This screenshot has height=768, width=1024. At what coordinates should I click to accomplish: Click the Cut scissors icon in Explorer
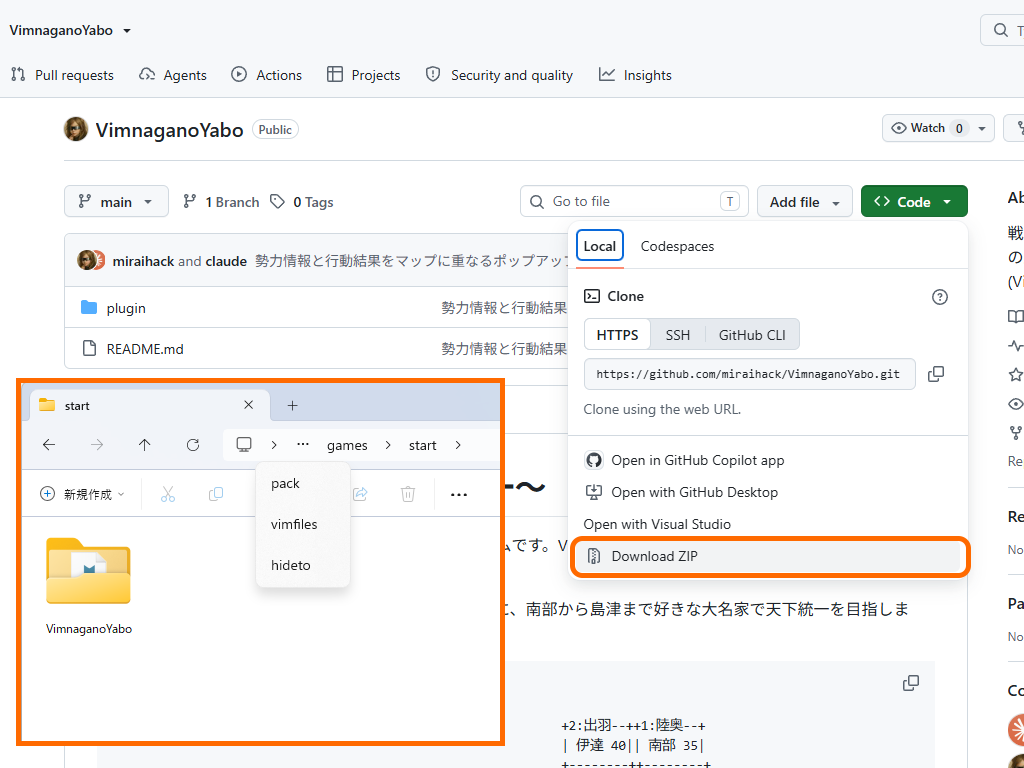point(168,494)
